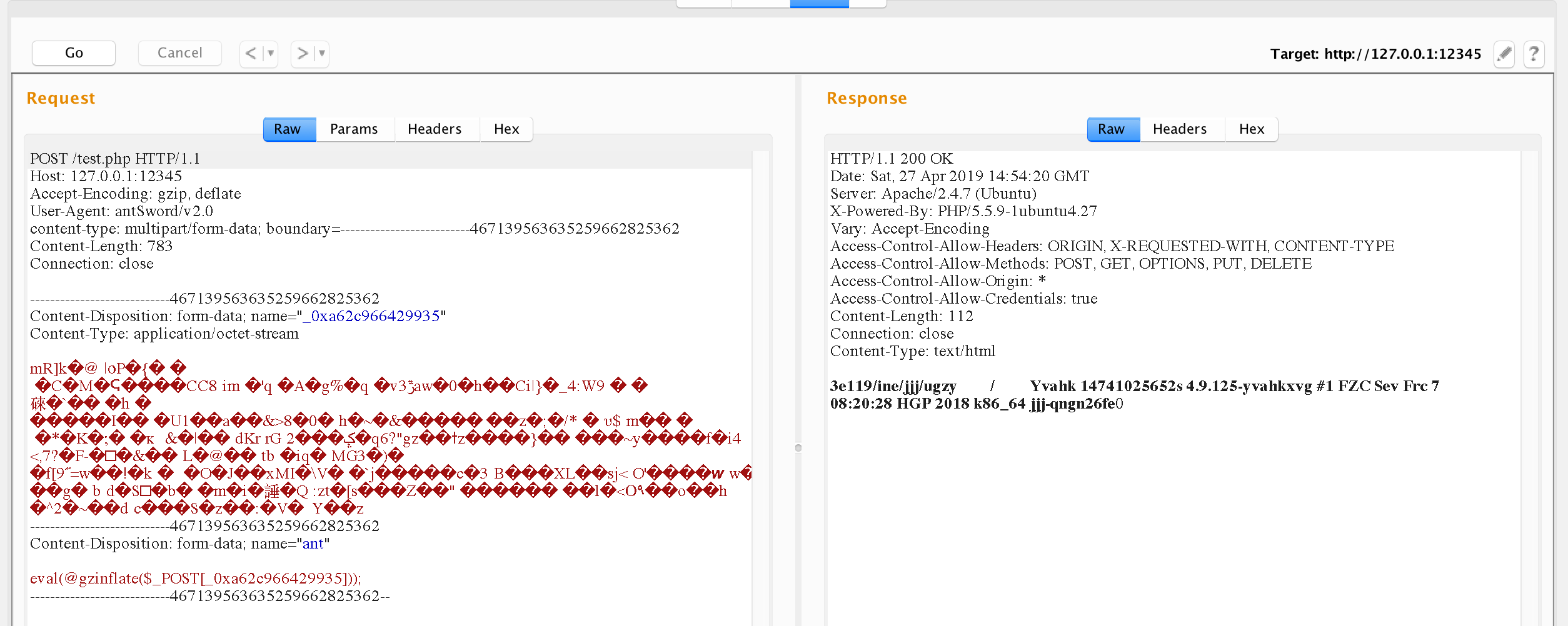
Task: Cancel the pending request
Action: pos(179,52)
